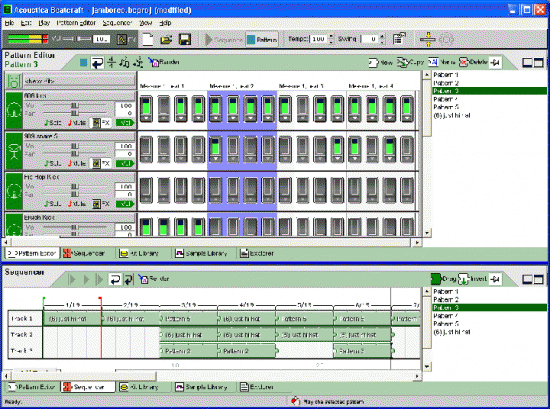Switch to Explorer tab in the upper panel

click(x=257, y=253)
